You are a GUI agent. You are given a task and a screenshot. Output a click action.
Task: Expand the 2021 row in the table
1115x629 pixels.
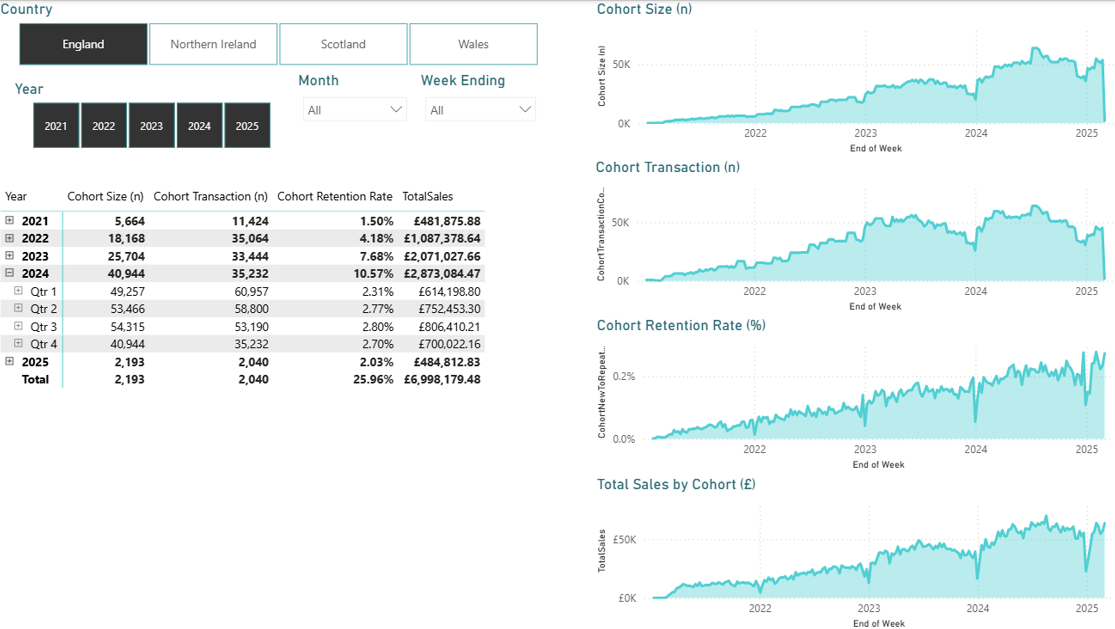tap(11, 220)
